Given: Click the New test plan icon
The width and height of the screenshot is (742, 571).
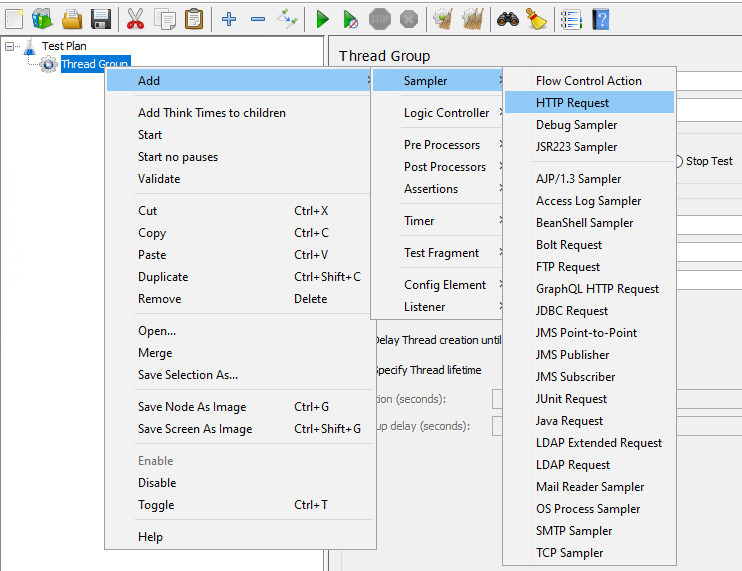Looking at the screenshot, I should tap(14, 19).
